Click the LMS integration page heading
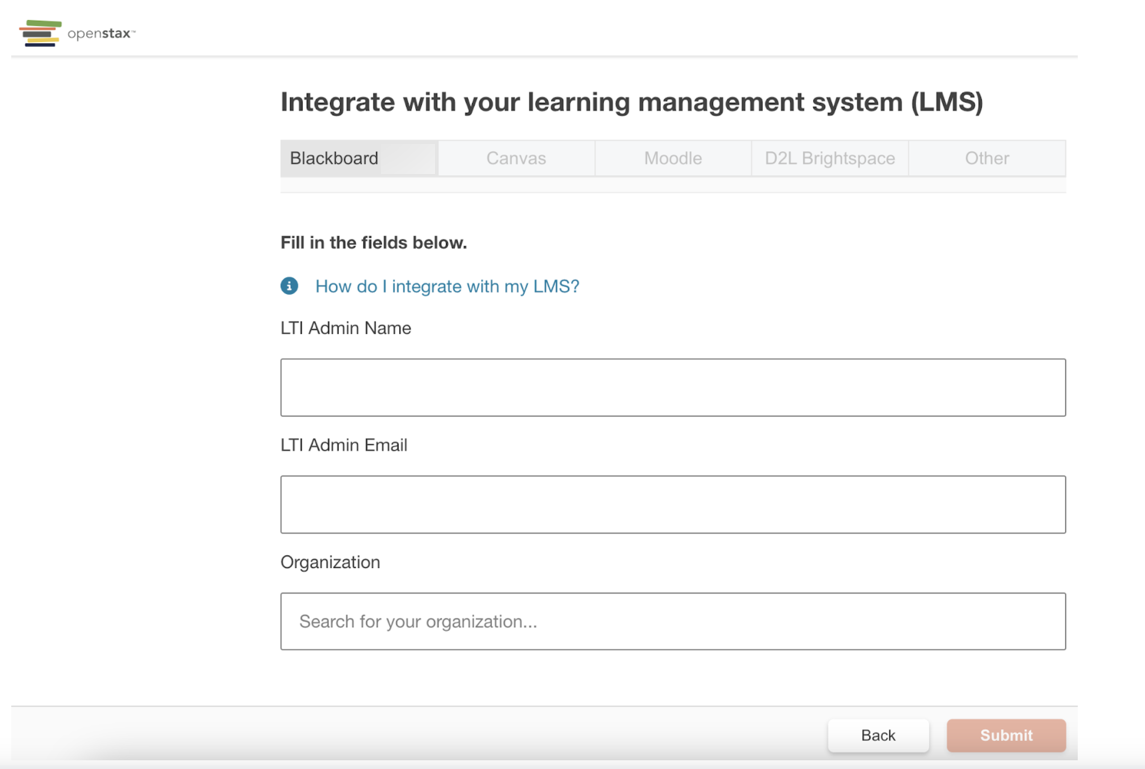The height and width of the screenshot is (769, 1145). click(631, 102)
